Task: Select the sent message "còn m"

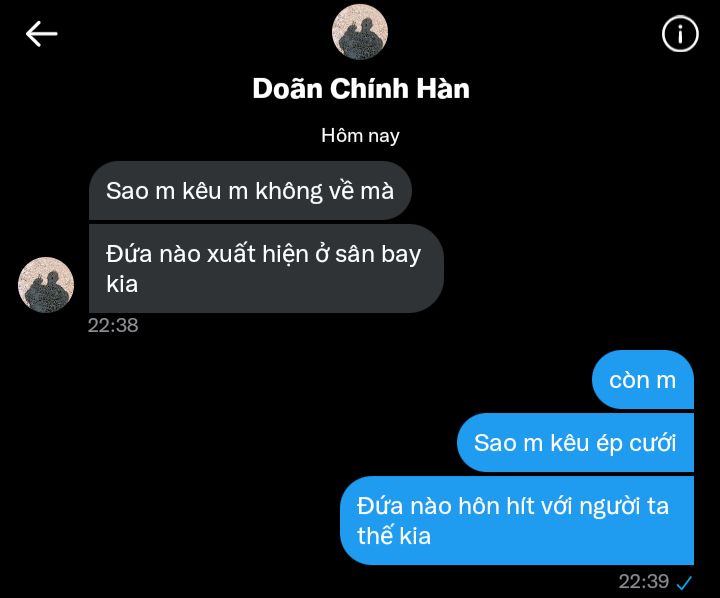Action: tap(643, 379)
